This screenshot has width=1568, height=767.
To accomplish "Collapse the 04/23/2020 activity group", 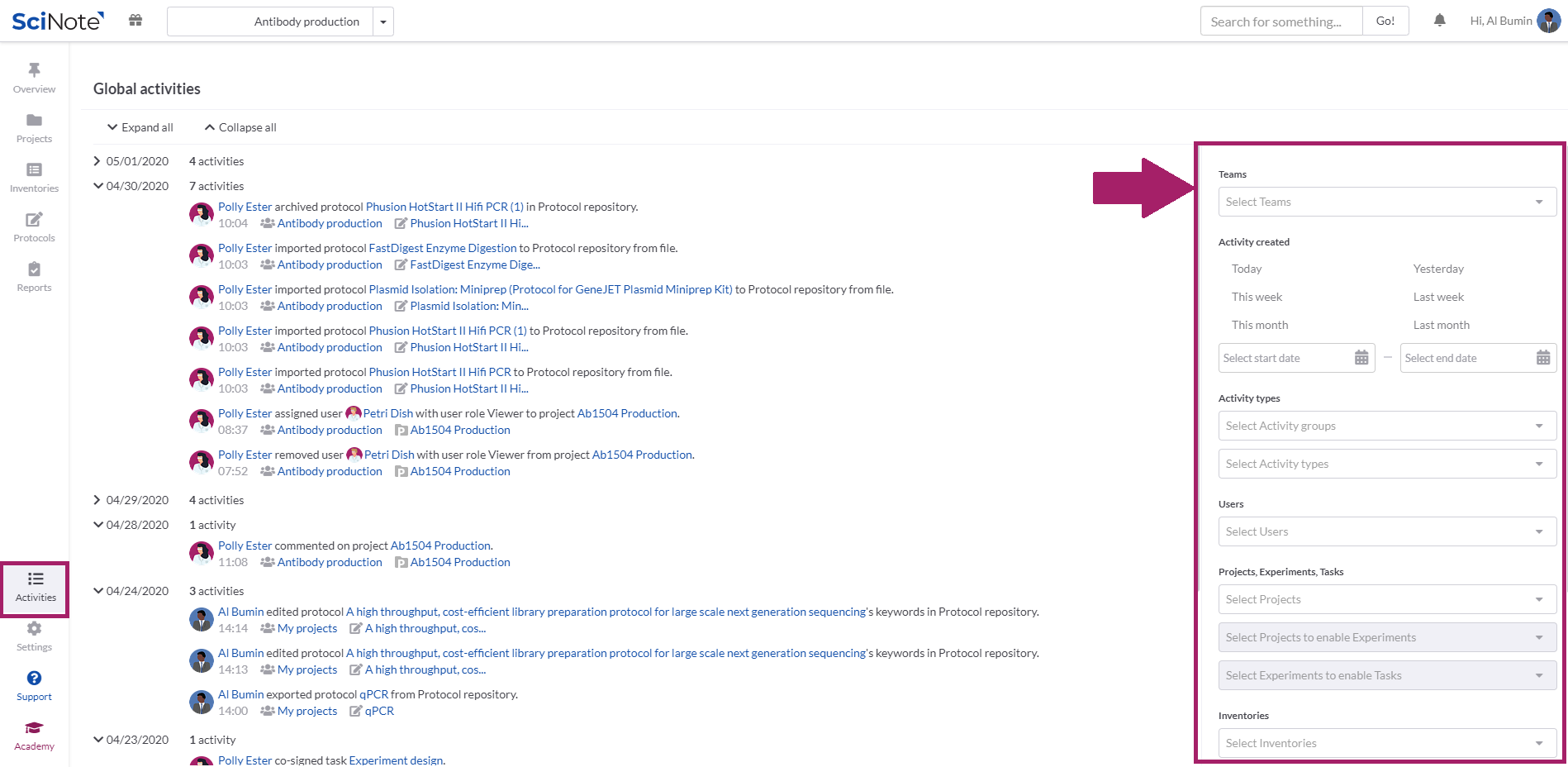I will [98, 740].
